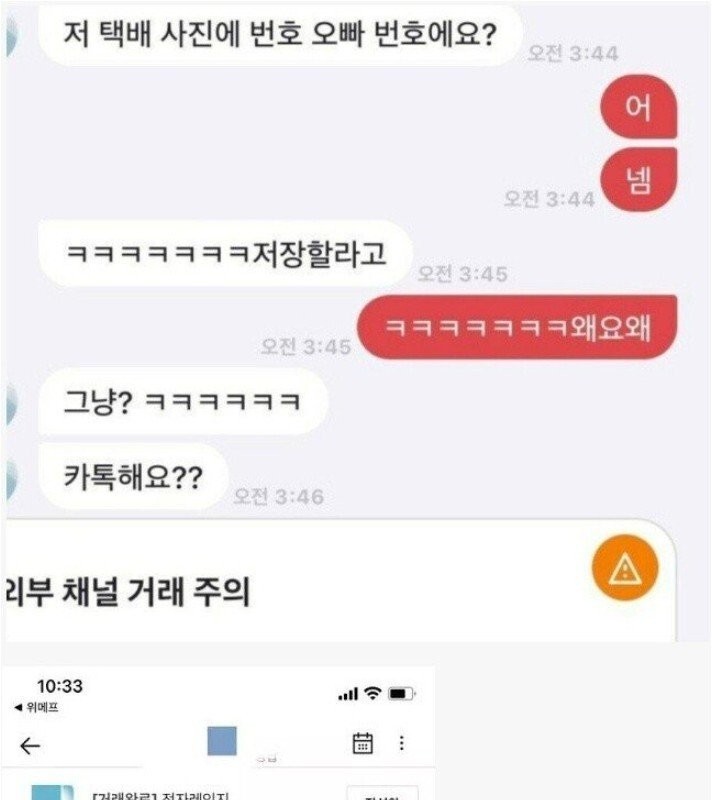Select the red 넴 message bubble

[639, 180]
